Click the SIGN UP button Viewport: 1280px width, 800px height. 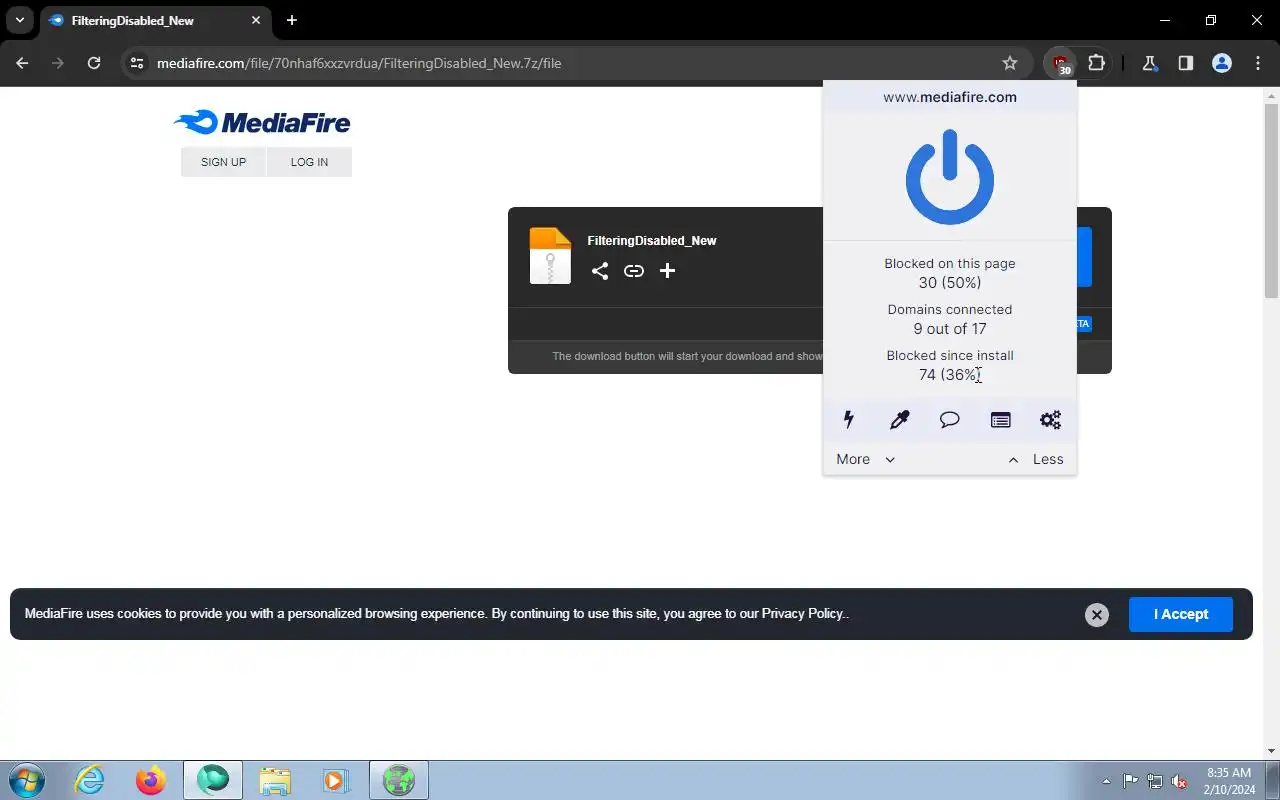coord(223,162)
